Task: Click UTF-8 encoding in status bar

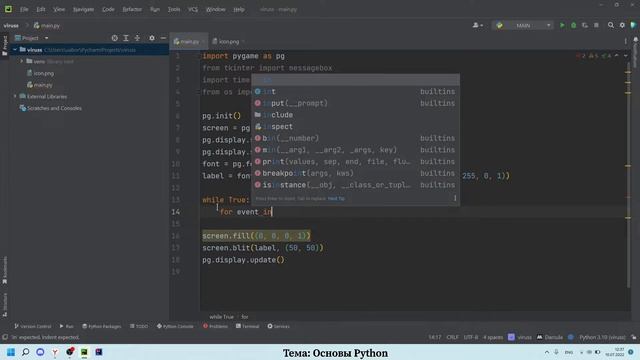Action: coord(471,338)
